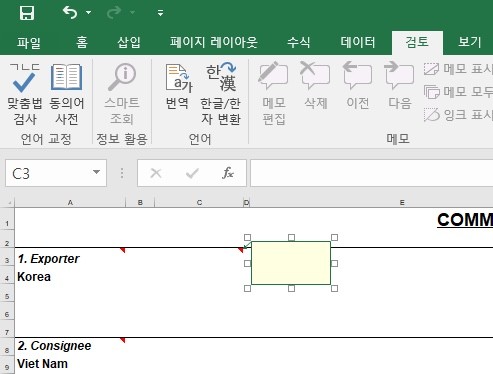Click the Cancel X button in formula bar

pos(156,173)
